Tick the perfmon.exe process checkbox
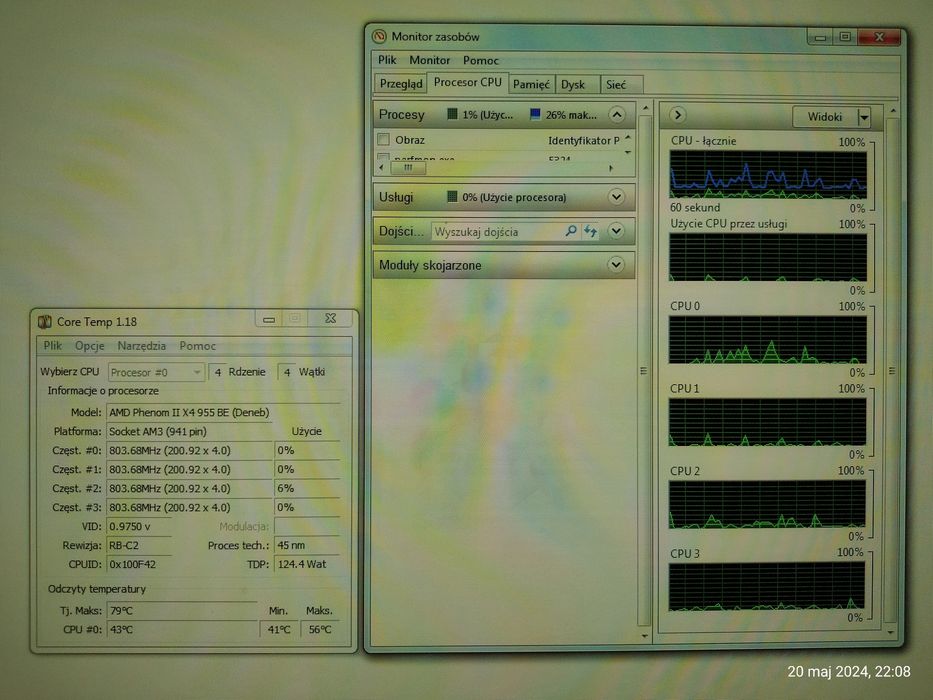This screenshot has height=700, width=933. click(x=383, y=157)
